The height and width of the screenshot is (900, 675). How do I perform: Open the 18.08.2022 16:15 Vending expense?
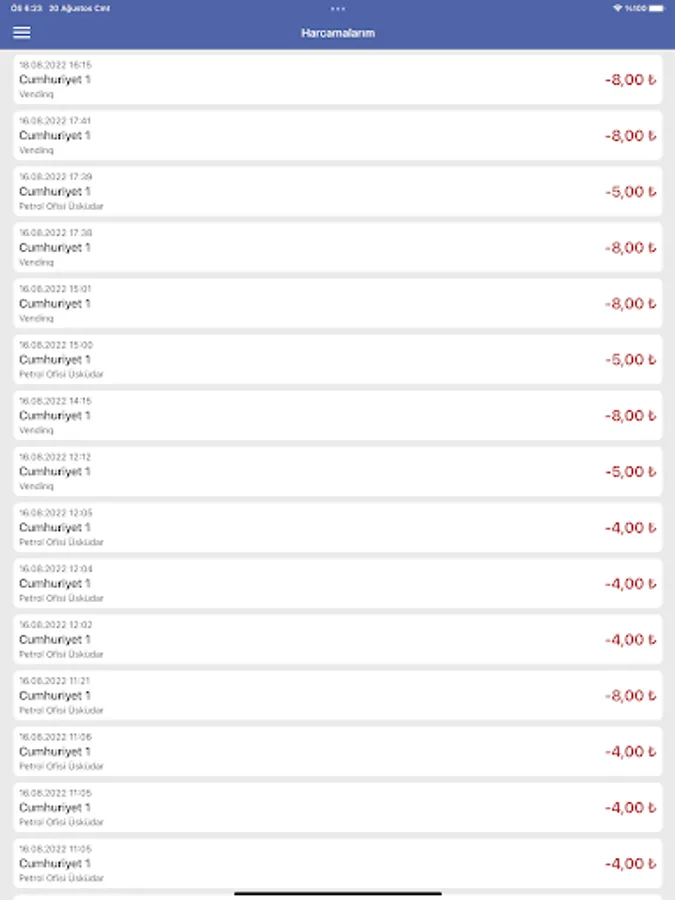tap(337, 79)
